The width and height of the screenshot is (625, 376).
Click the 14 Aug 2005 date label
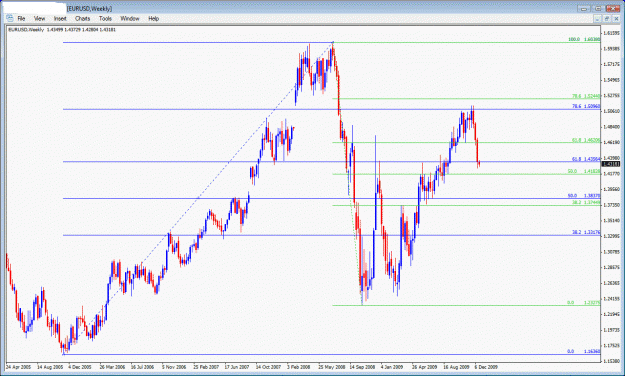point(50,367)
